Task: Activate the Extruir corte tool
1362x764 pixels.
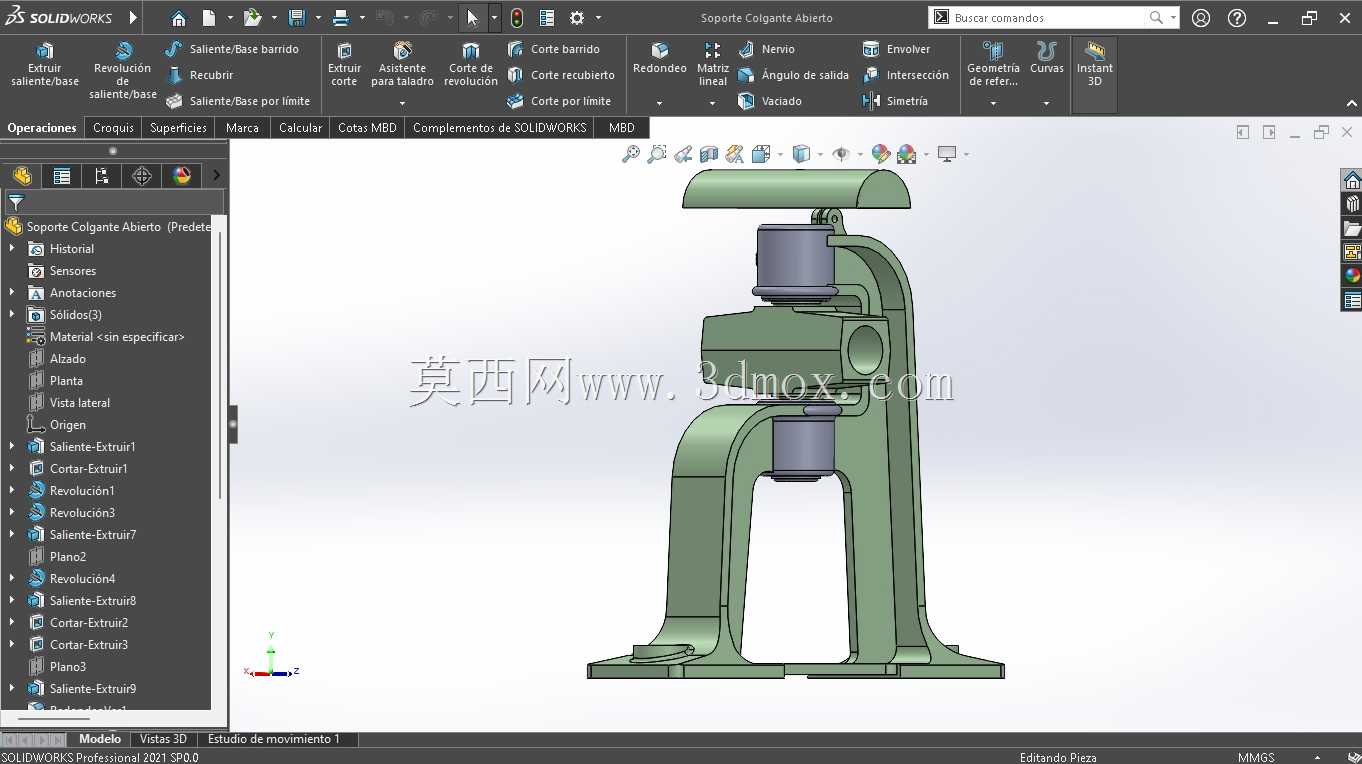Action: (x=344, y=65)
